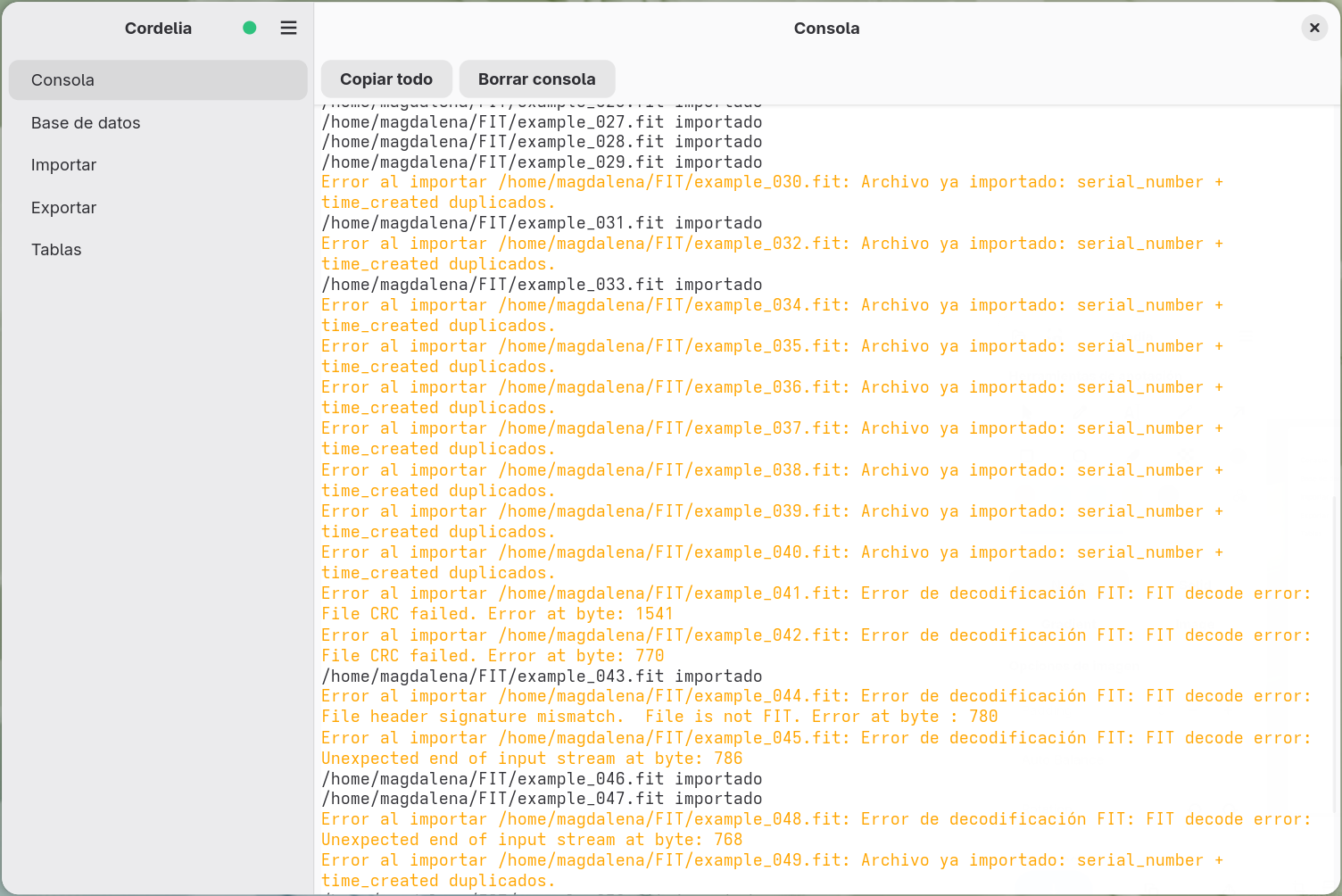Click the example_047.fit importado entry
Screen dimensions: 1342x896
(542, 798)
